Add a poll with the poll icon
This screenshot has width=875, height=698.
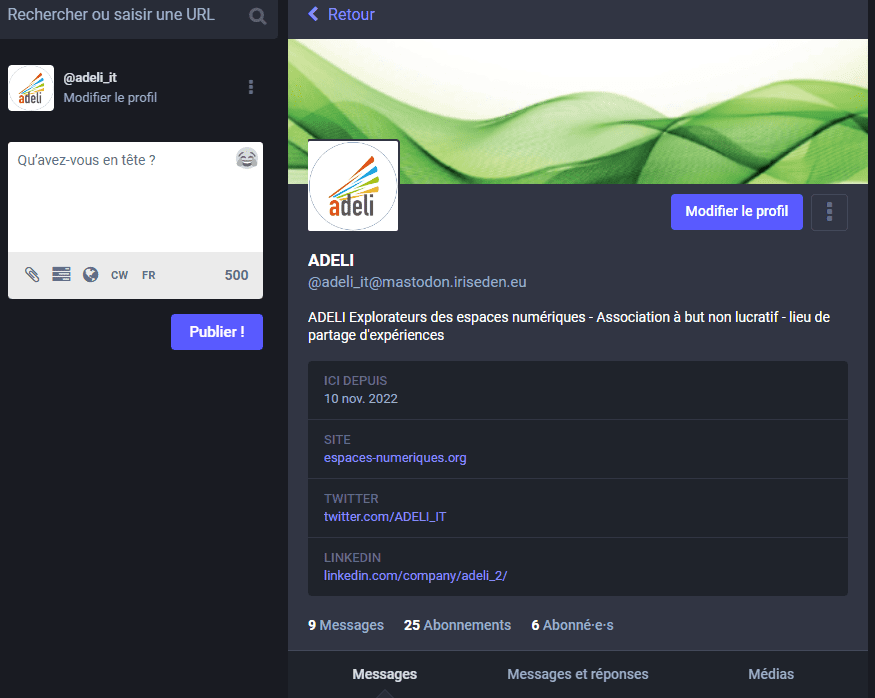coord(61,275)
